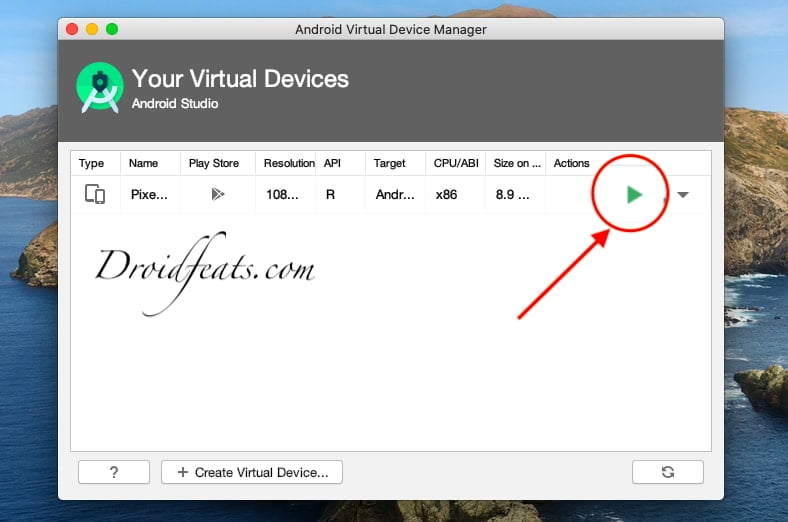Screen dimensions: 788x522
Task: Select the x86 cell in device row
Action: click(446, 195)
